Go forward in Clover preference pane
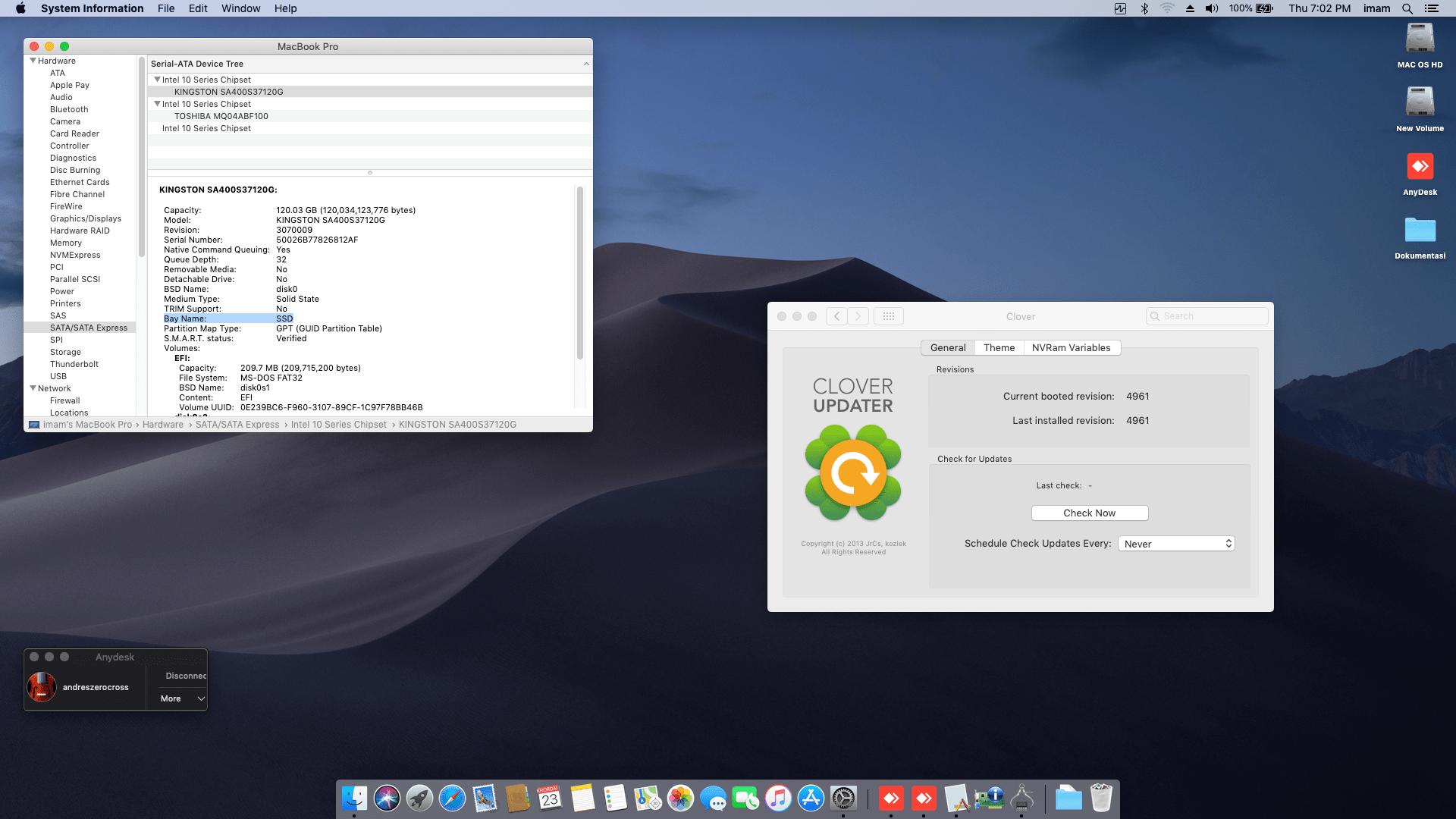Image resolution: width=1456 pixels, height=819 pixels. click(858, 316)
